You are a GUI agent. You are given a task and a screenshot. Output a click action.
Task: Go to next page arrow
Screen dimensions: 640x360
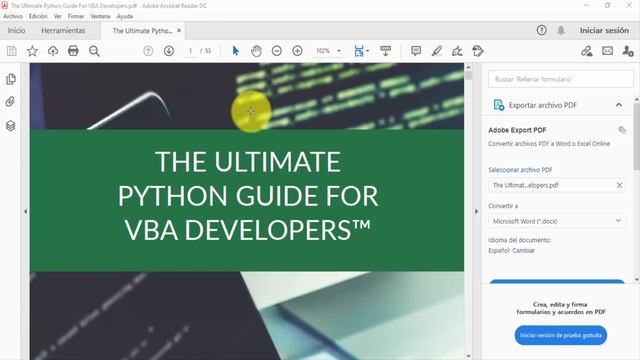[x=169, y=51]
